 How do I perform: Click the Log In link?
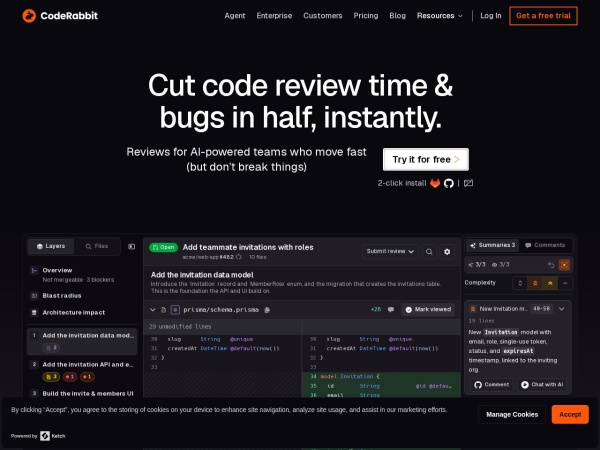click(x=491, y=16)
